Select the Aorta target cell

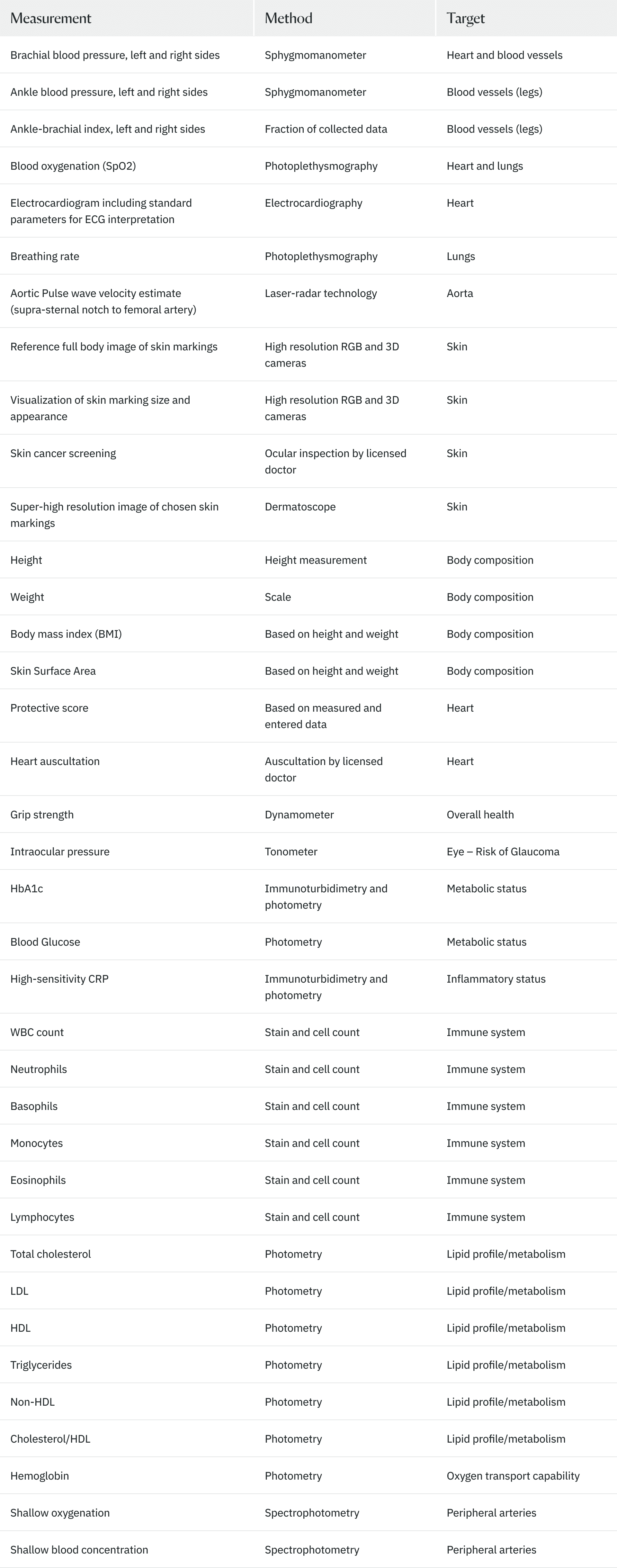[x=460, y=293]
